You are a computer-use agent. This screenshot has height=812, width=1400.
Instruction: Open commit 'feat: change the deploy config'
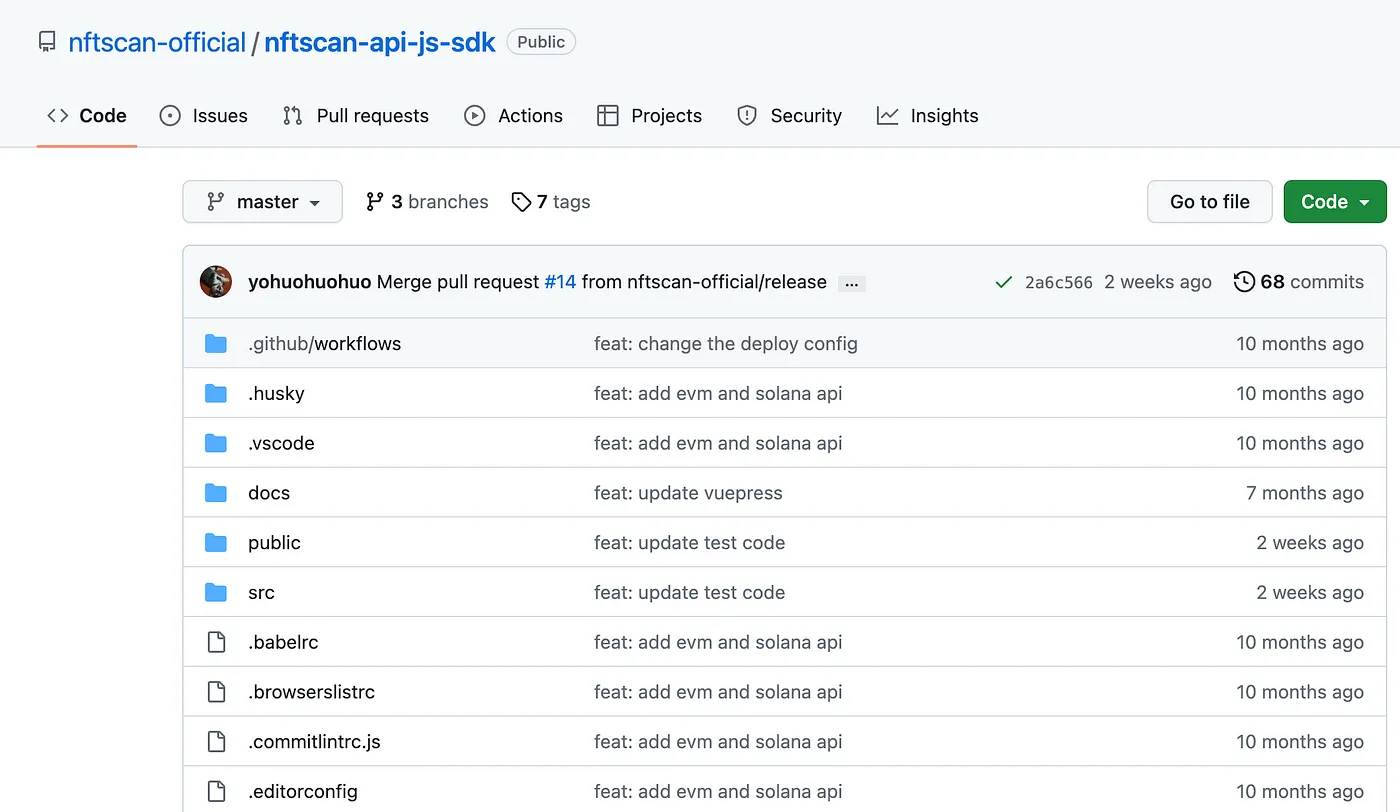click(726, 344)
